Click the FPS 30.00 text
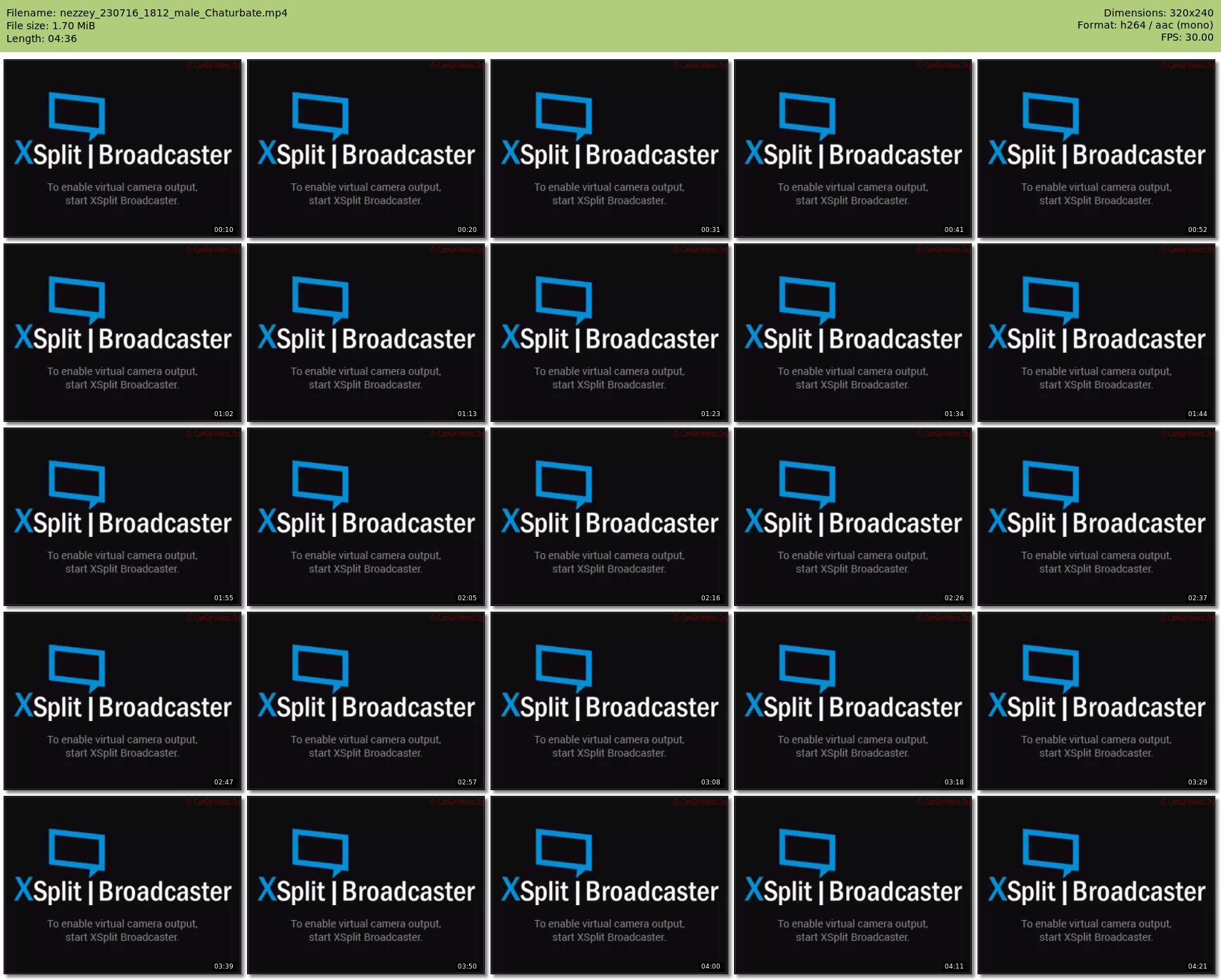 (x=1187, y=37)
